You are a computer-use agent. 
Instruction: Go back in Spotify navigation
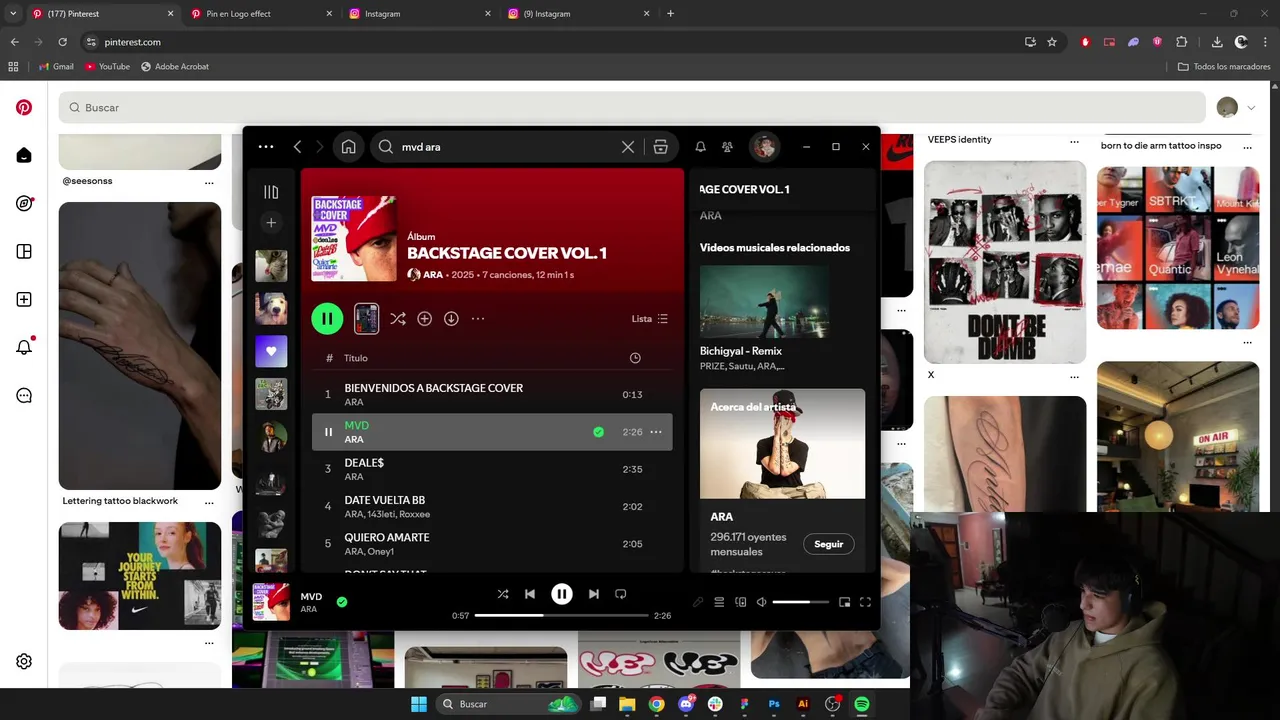pyautogui.click(x=297, y=147)
